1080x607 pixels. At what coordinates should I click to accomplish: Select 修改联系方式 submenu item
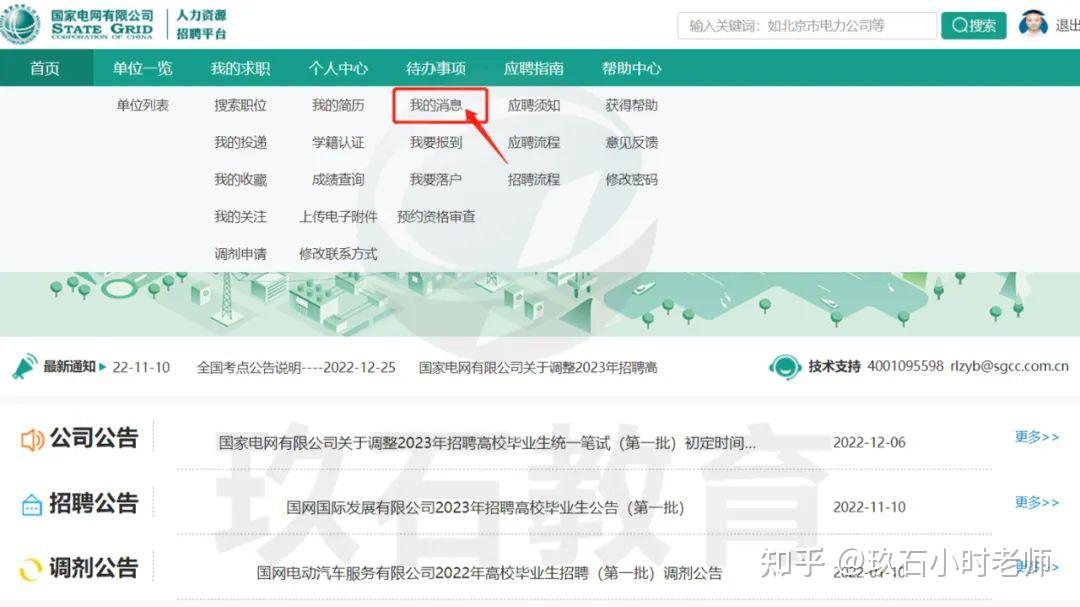pos(338,254)
